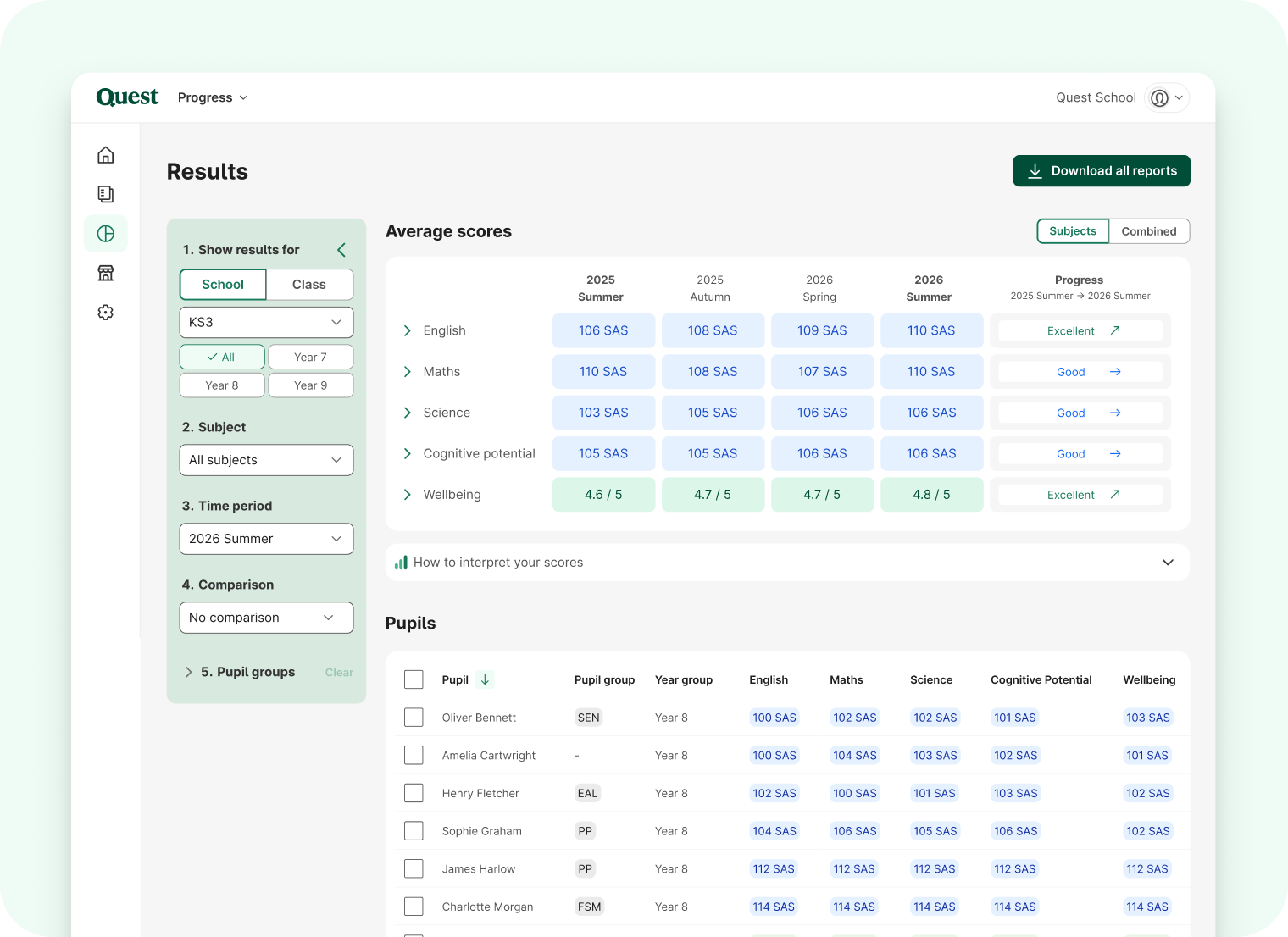The height and width of the screenshot is (937, 1288).
Task: Select the Subjects view tab
Action: [1073, 231]
